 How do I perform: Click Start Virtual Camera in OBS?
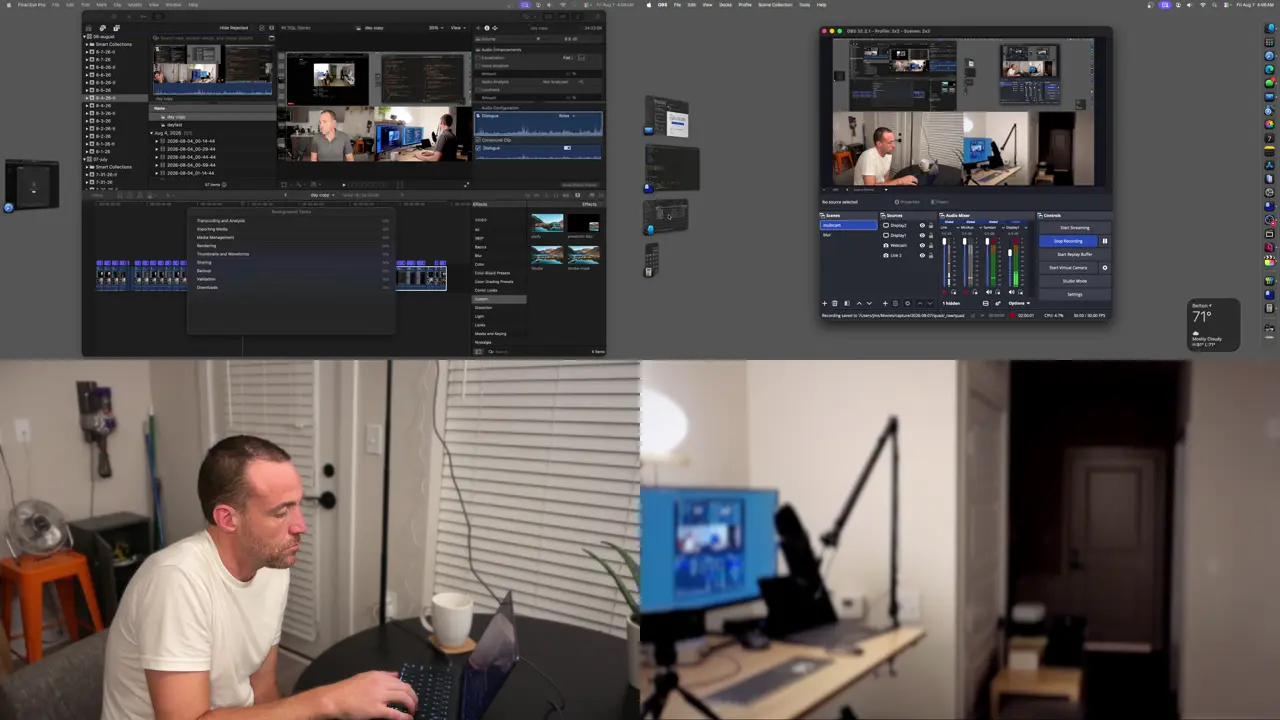[1068, 268]
